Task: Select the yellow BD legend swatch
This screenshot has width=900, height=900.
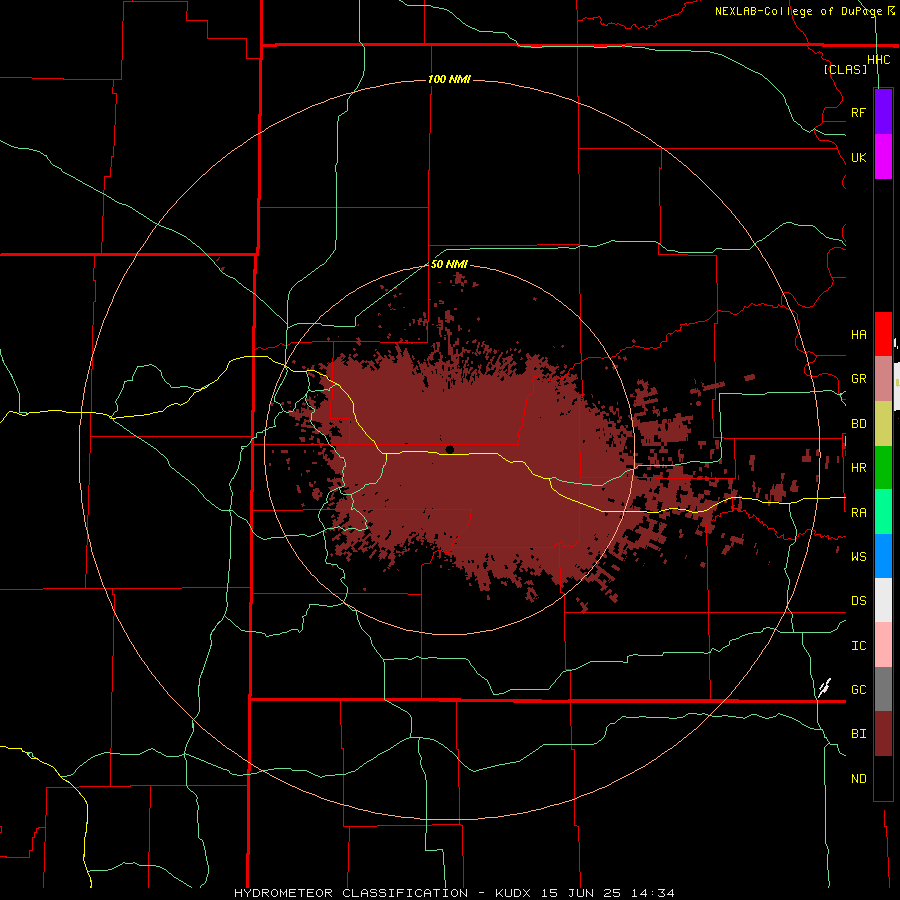Action: click(x=883, y=424)
